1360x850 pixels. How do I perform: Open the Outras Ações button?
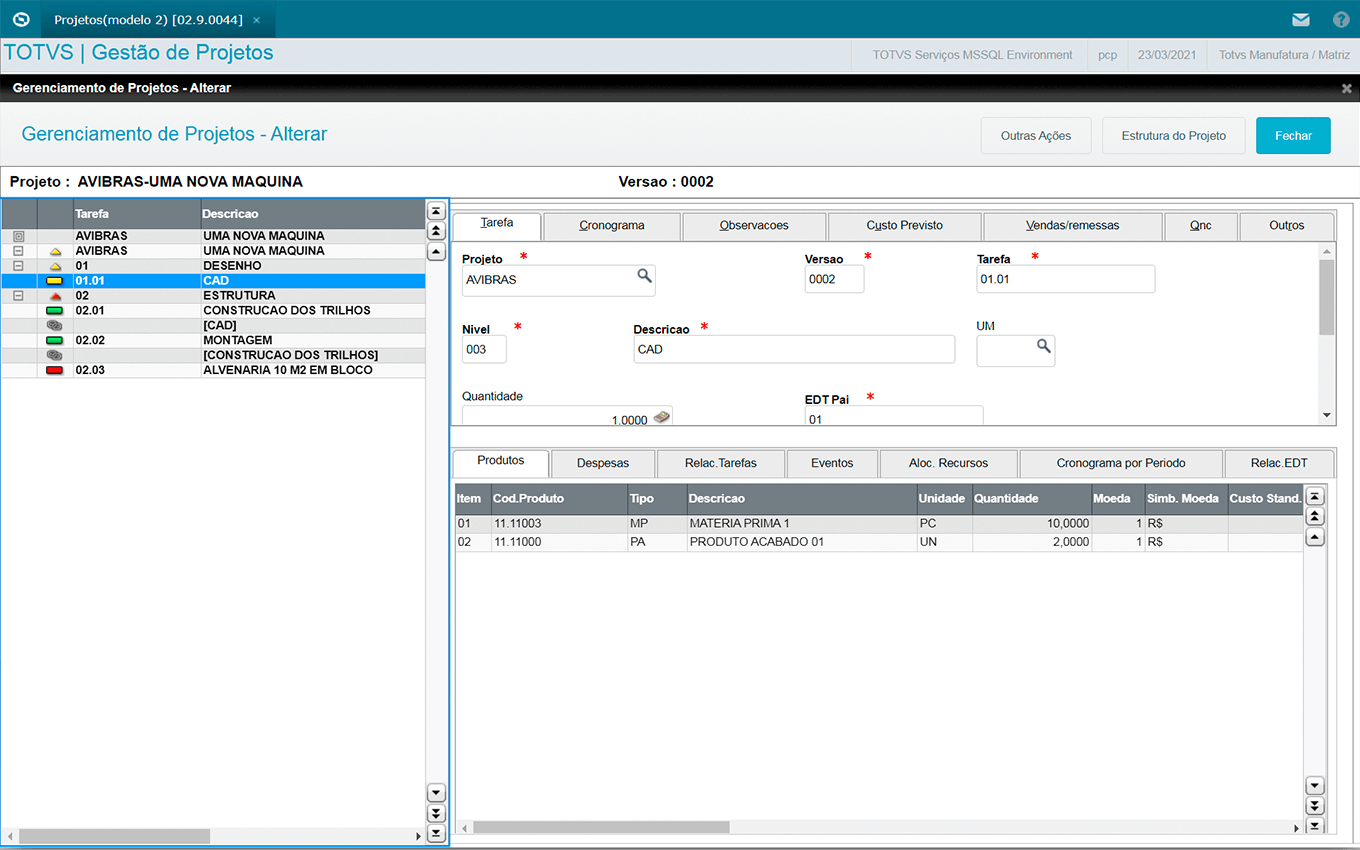click(1035, 136)
